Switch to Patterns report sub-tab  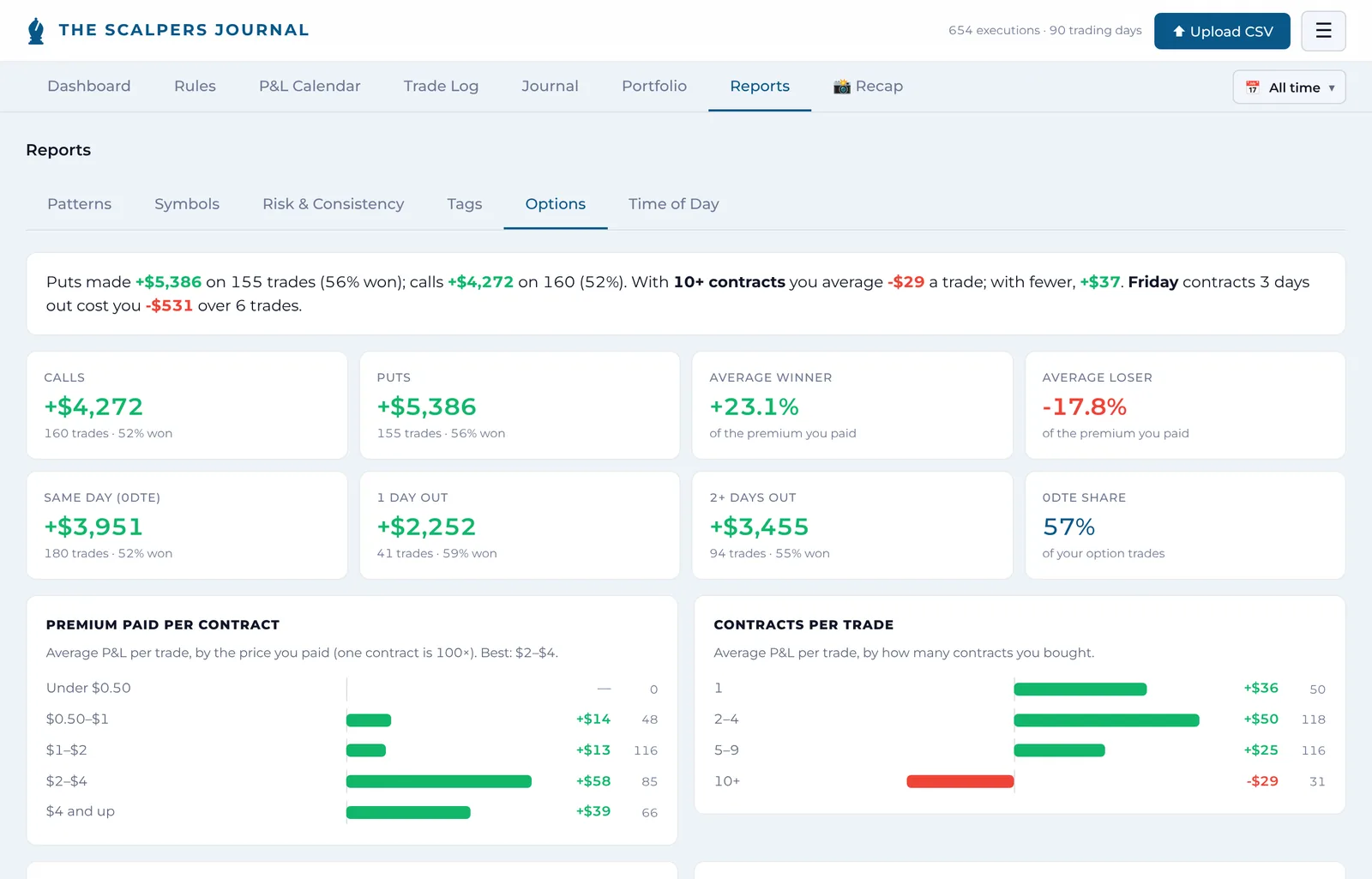click(x=79, y=204)
